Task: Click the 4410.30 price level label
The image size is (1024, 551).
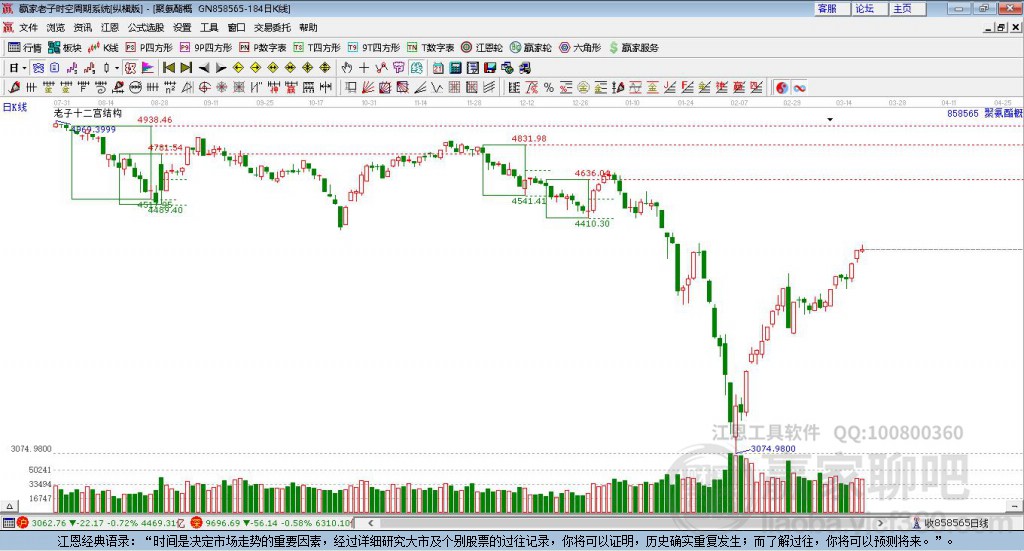Action: click(592, 223)
